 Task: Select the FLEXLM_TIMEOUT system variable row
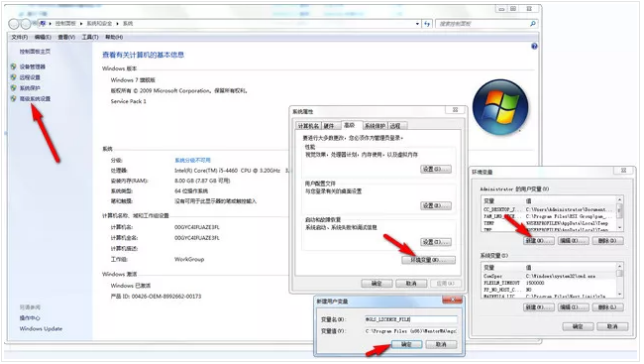549,283
